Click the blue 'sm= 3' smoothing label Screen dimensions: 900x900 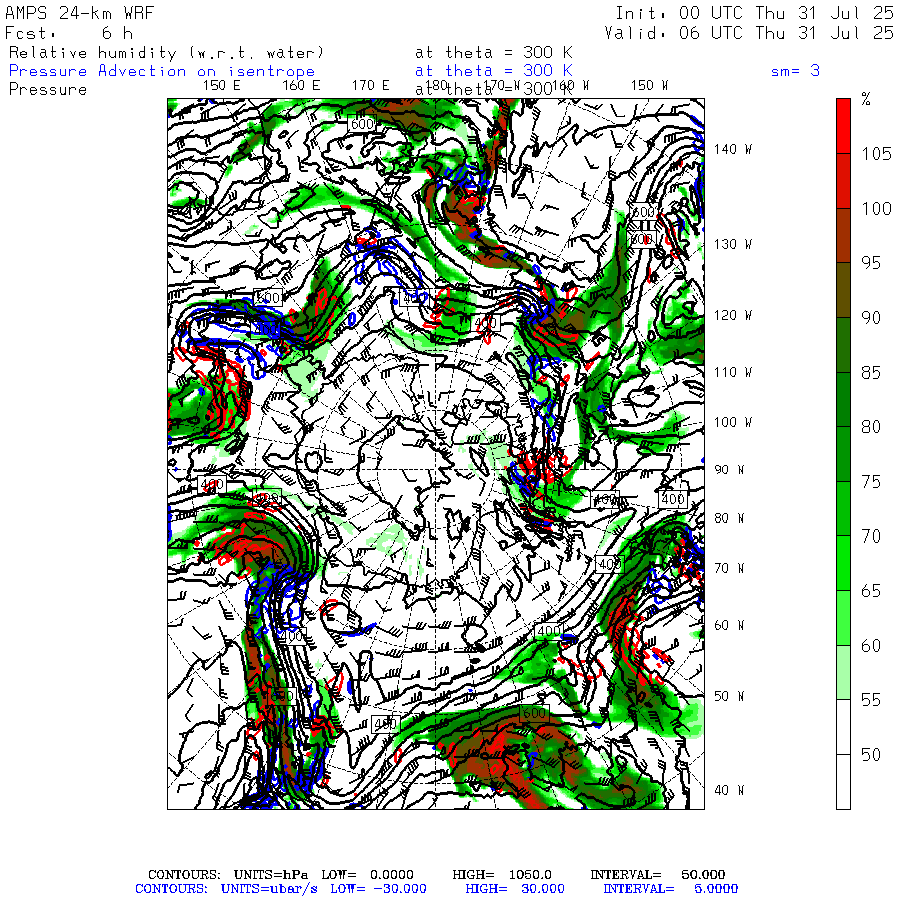pos(795,71)
